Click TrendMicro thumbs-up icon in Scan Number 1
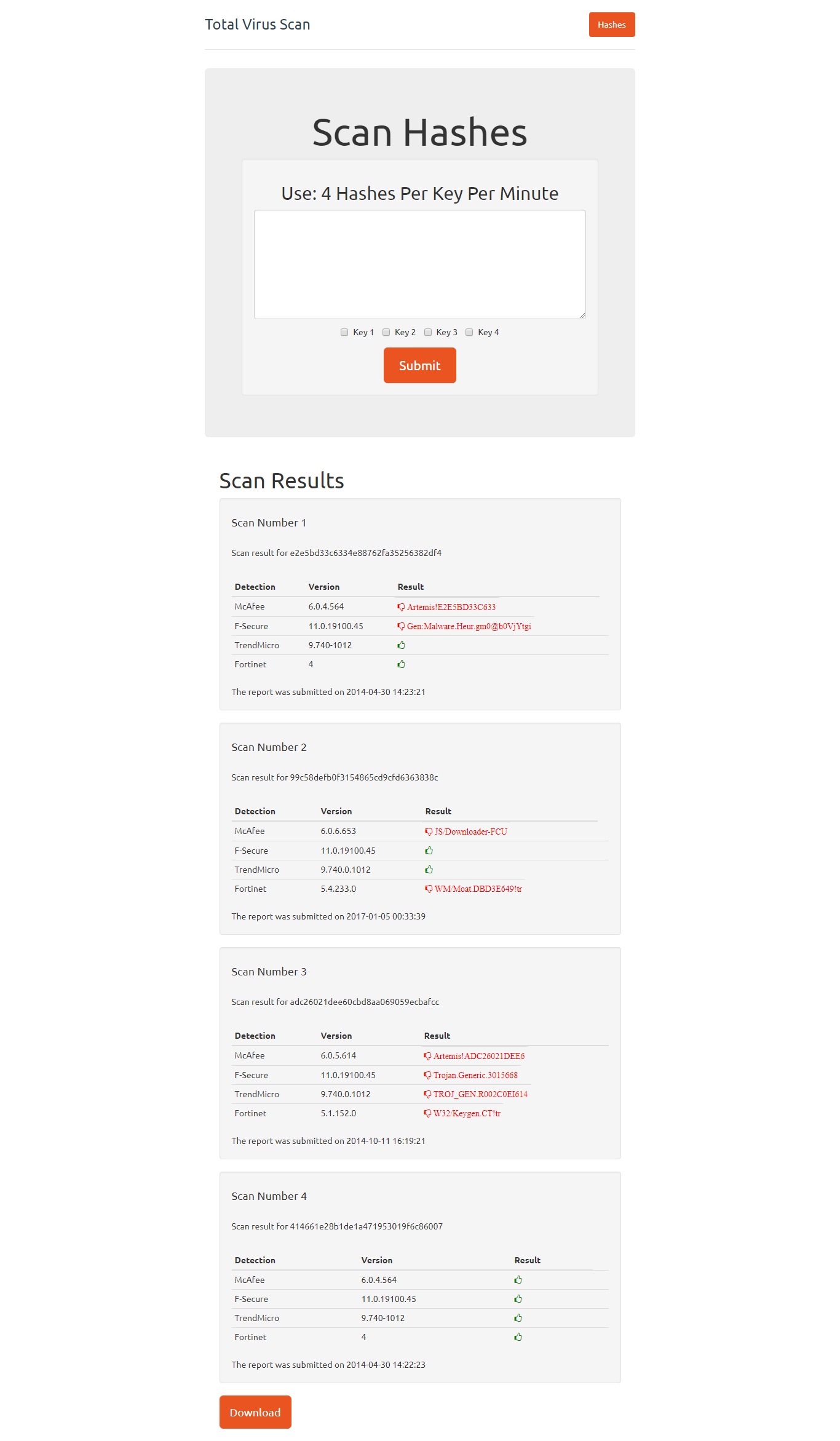 401,645
